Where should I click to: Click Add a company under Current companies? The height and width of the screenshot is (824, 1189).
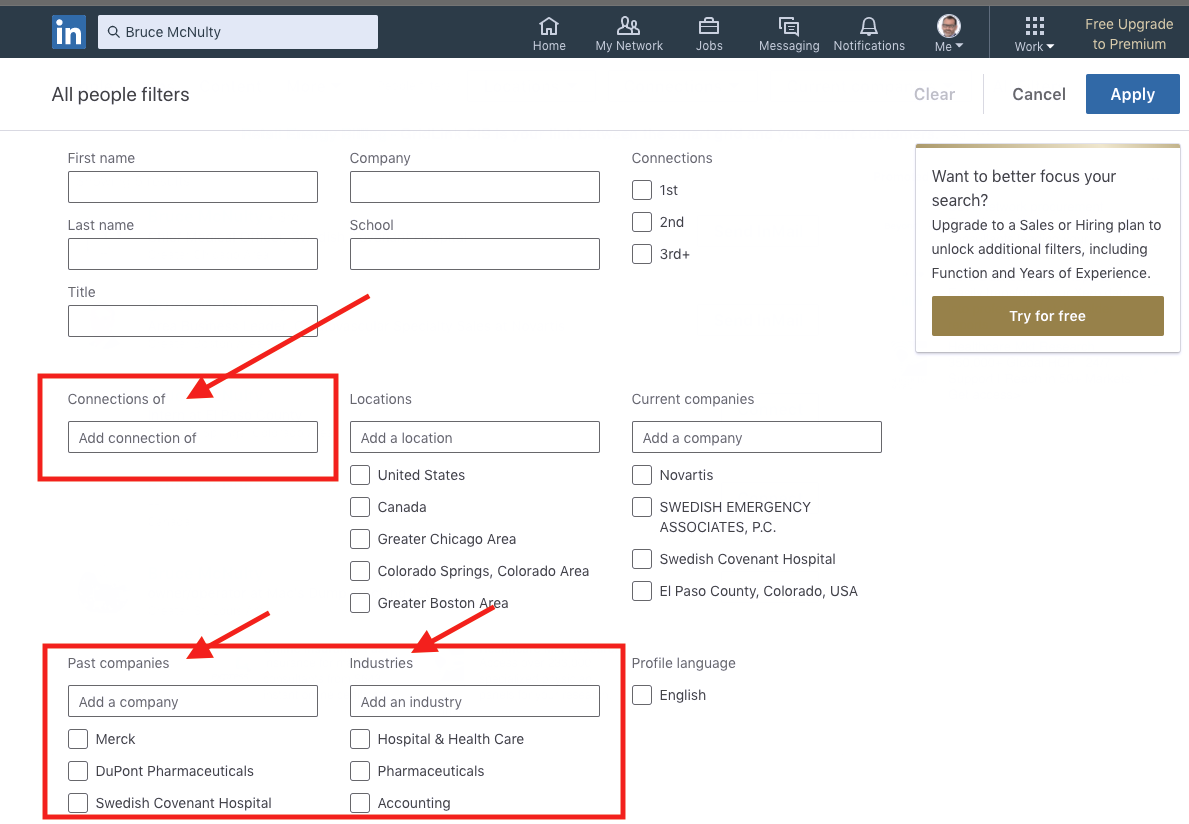pyautogui.click(x=757, y=437)
